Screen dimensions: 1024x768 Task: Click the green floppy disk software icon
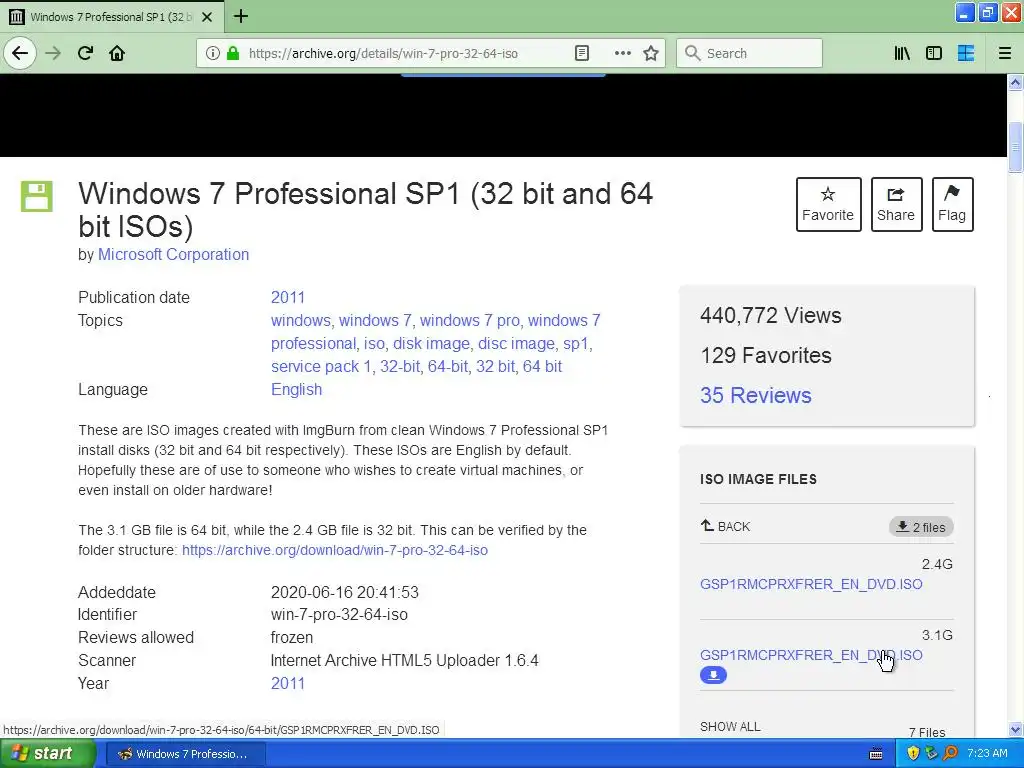[x=37, y=196]
